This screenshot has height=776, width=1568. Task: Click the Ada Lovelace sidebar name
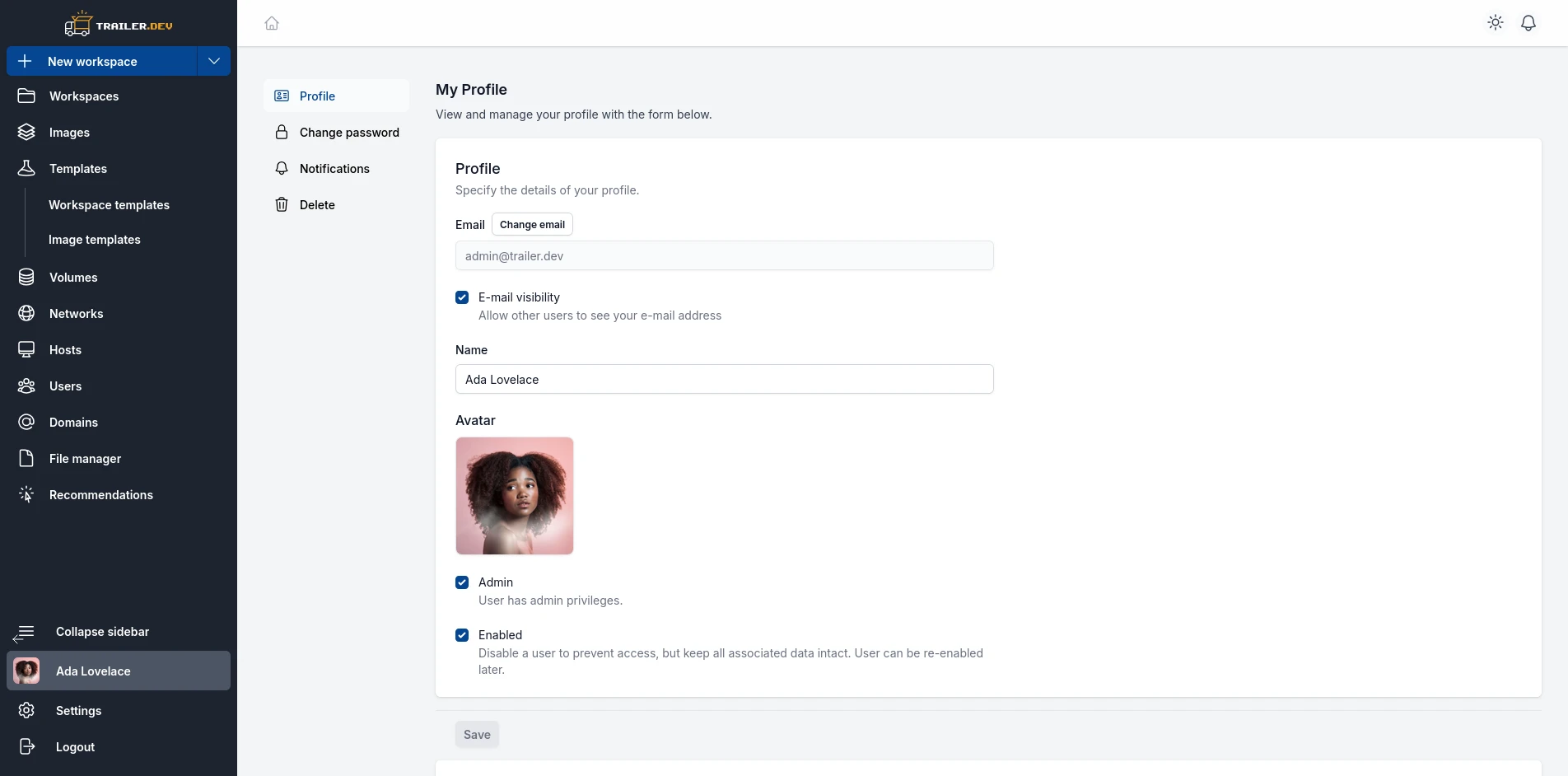pos(93,671)
